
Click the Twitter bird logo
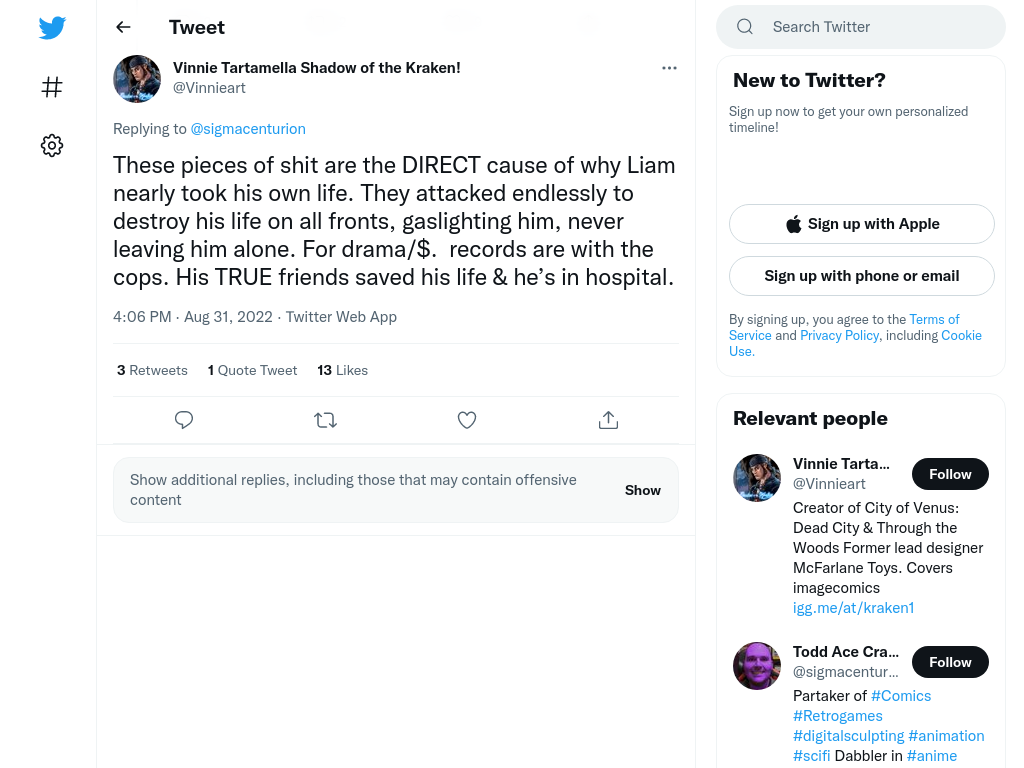52,27
